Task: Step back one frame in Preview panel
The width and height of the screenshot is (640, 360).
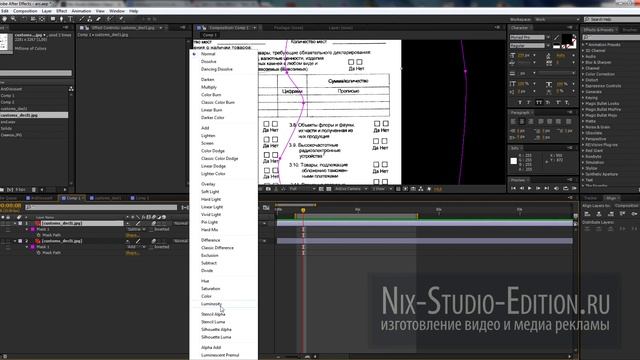Action: [522, 188]
